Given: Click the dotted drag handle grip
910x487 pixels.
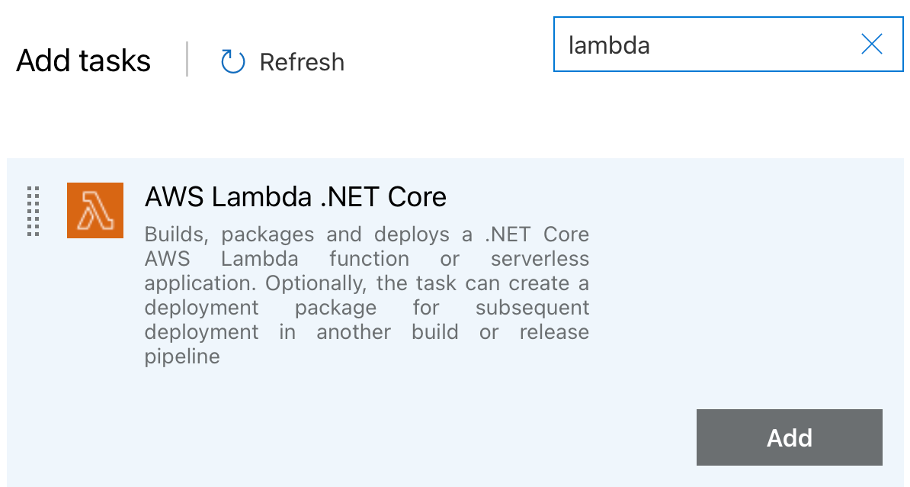Looking at the screenshot, I should click(33, 211).
